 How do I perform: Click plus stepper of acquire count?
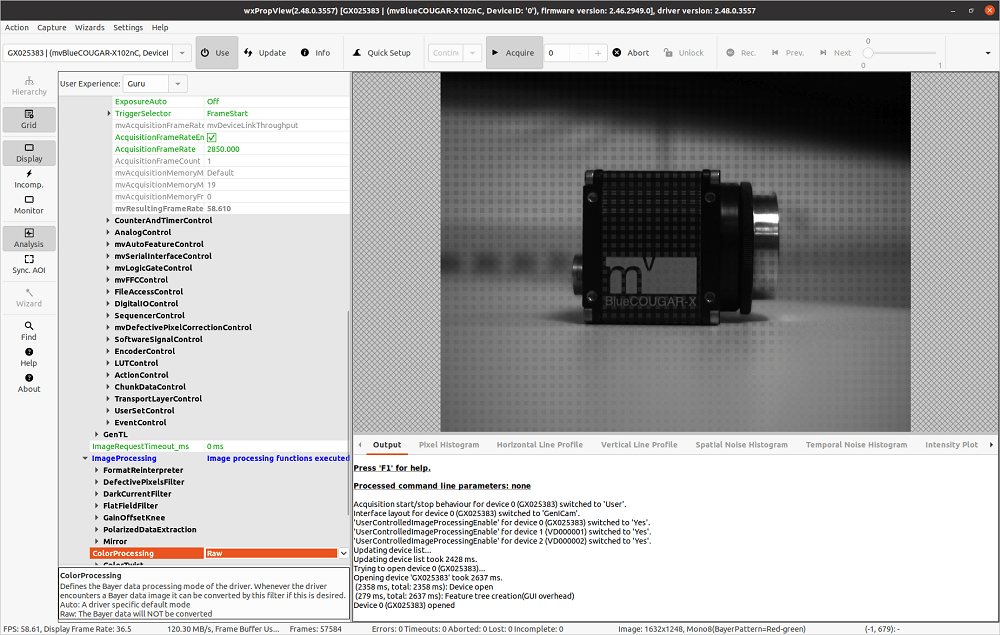pos(598,53)
